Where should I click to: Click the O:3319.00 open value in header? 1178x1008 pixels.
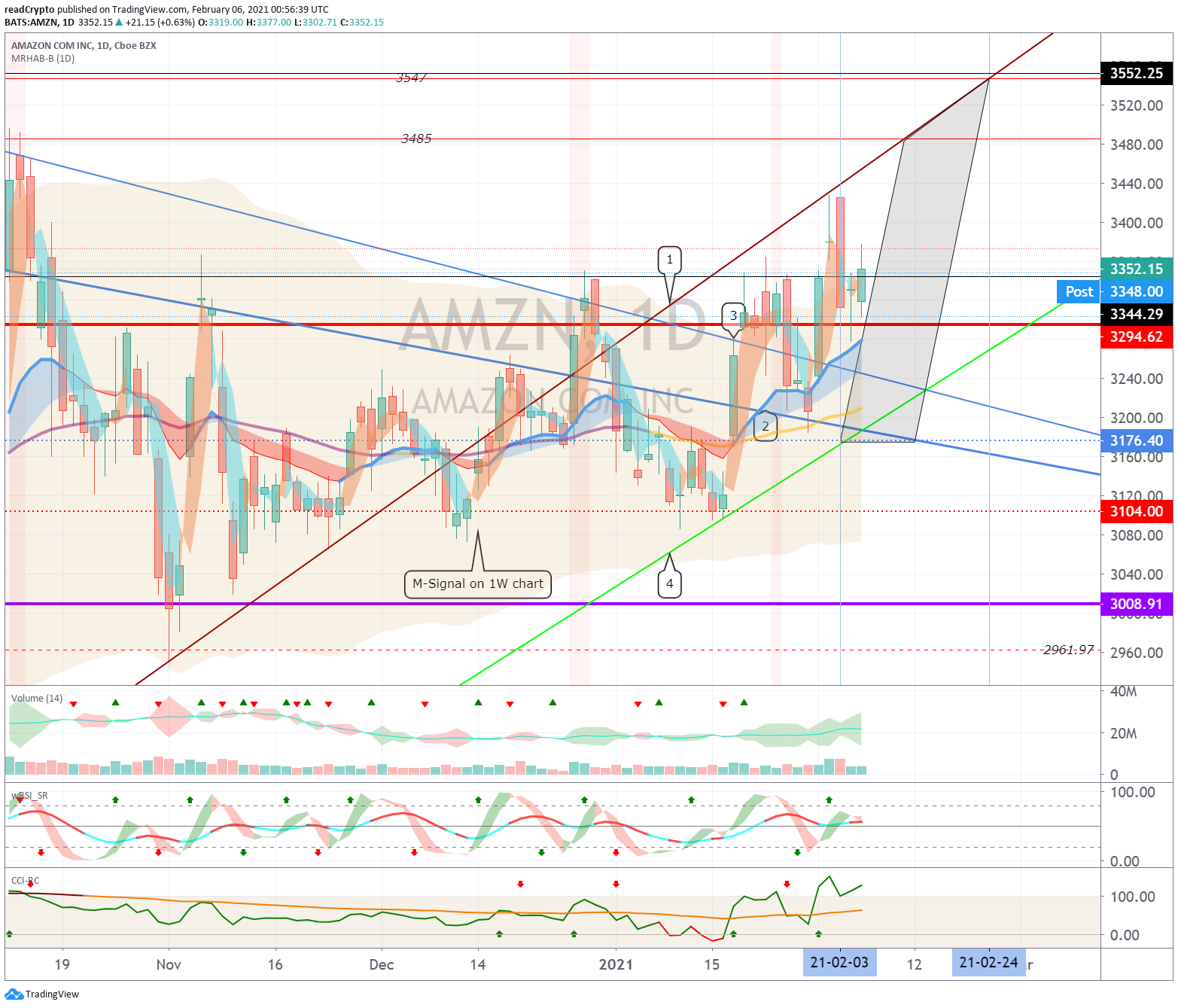[x=221, y=23]
